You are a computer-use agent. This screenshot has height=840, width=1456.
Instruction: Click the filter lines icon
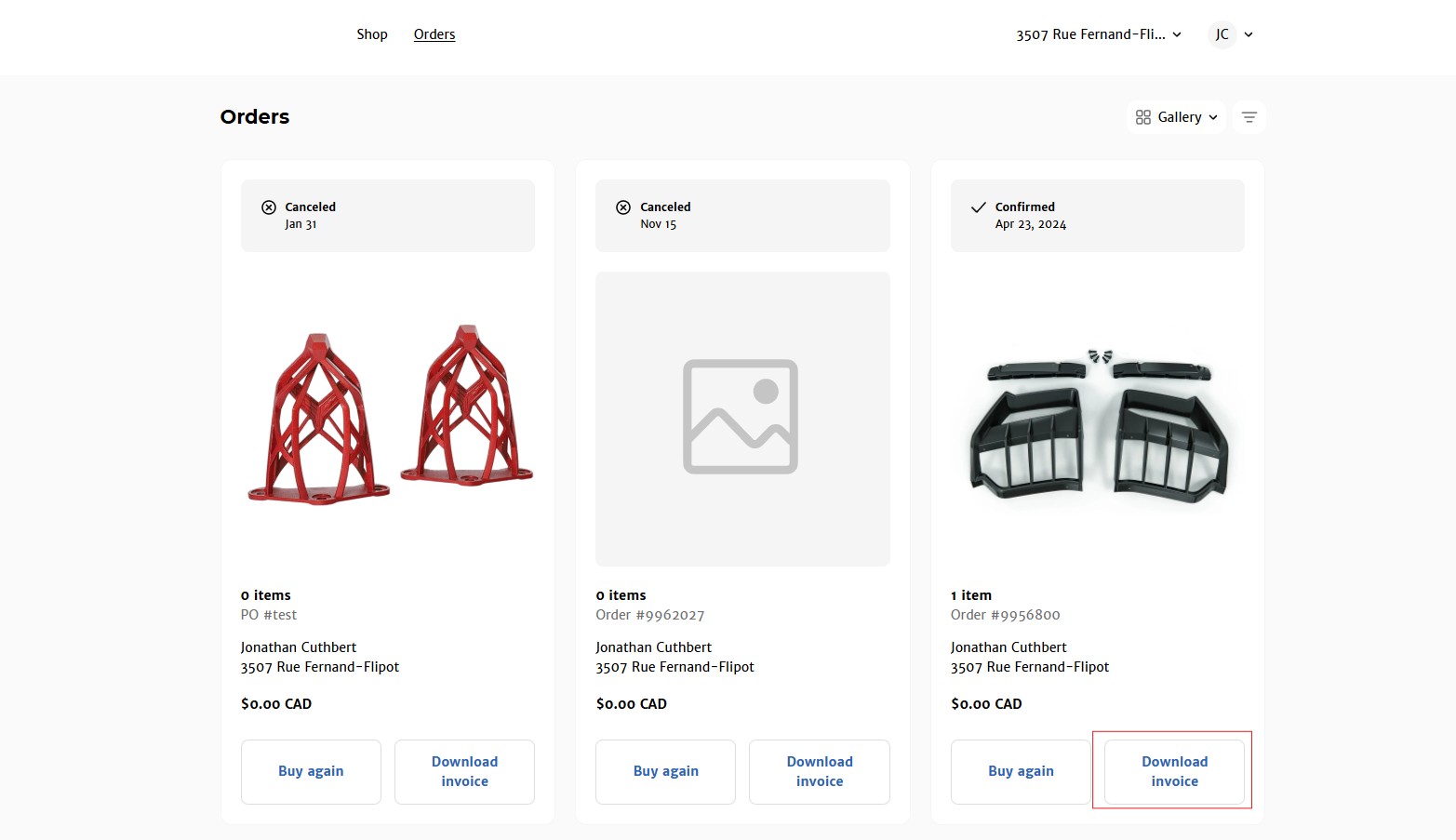(1249, 117)
